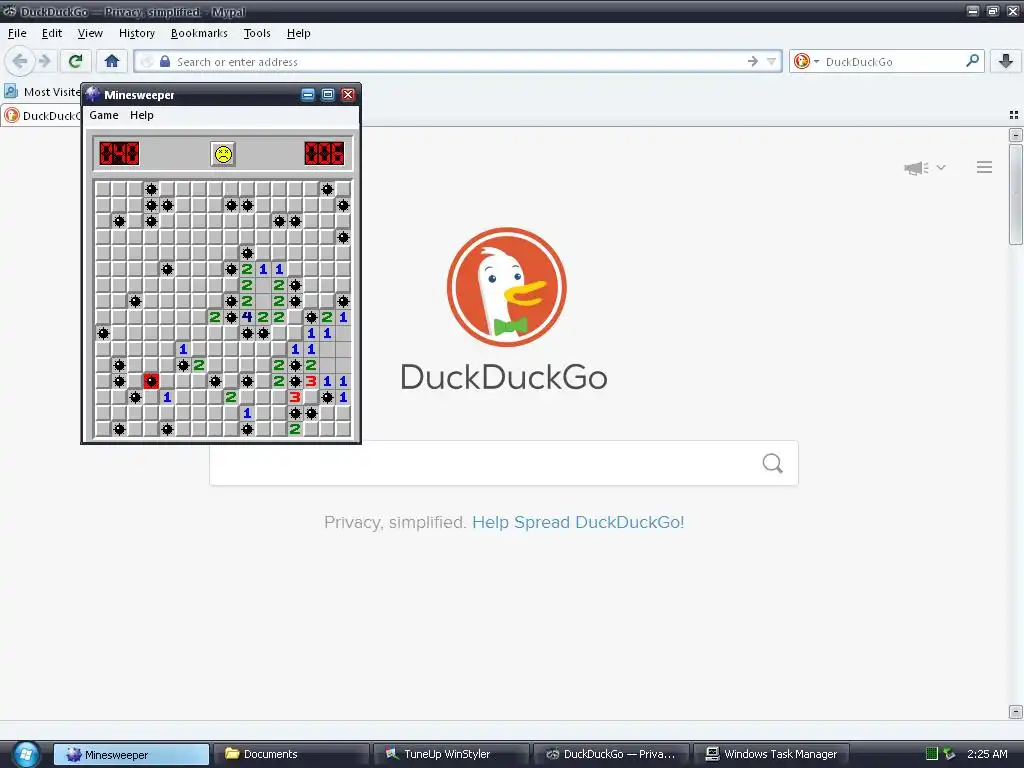Click the scrollbar up arrow
The image size is (1024, 768).
pos(1016,135)
